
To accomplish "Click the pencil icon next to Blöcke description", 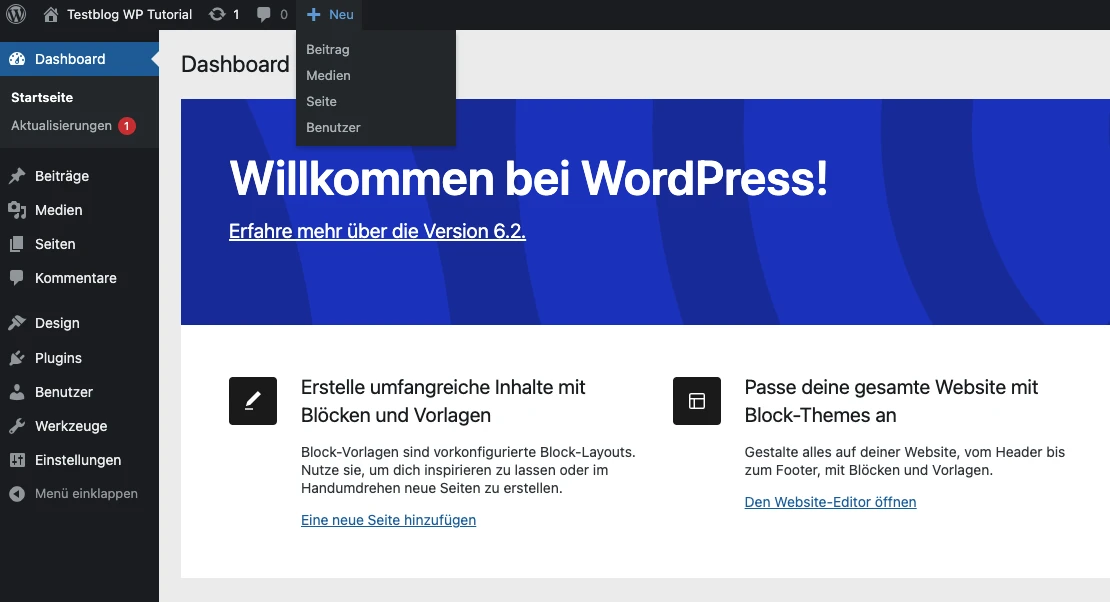I will pyautogui.click(x=252, y=401).
